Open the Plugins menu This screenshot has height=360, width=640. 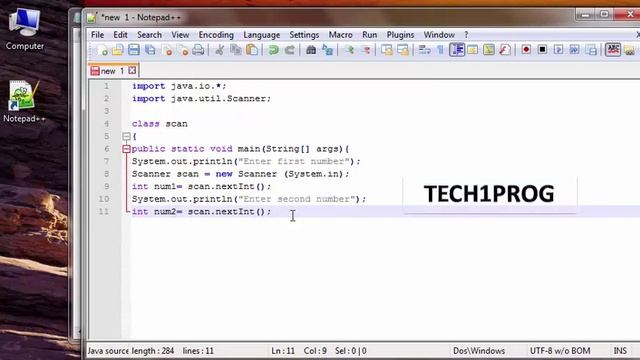coord(400,35)
